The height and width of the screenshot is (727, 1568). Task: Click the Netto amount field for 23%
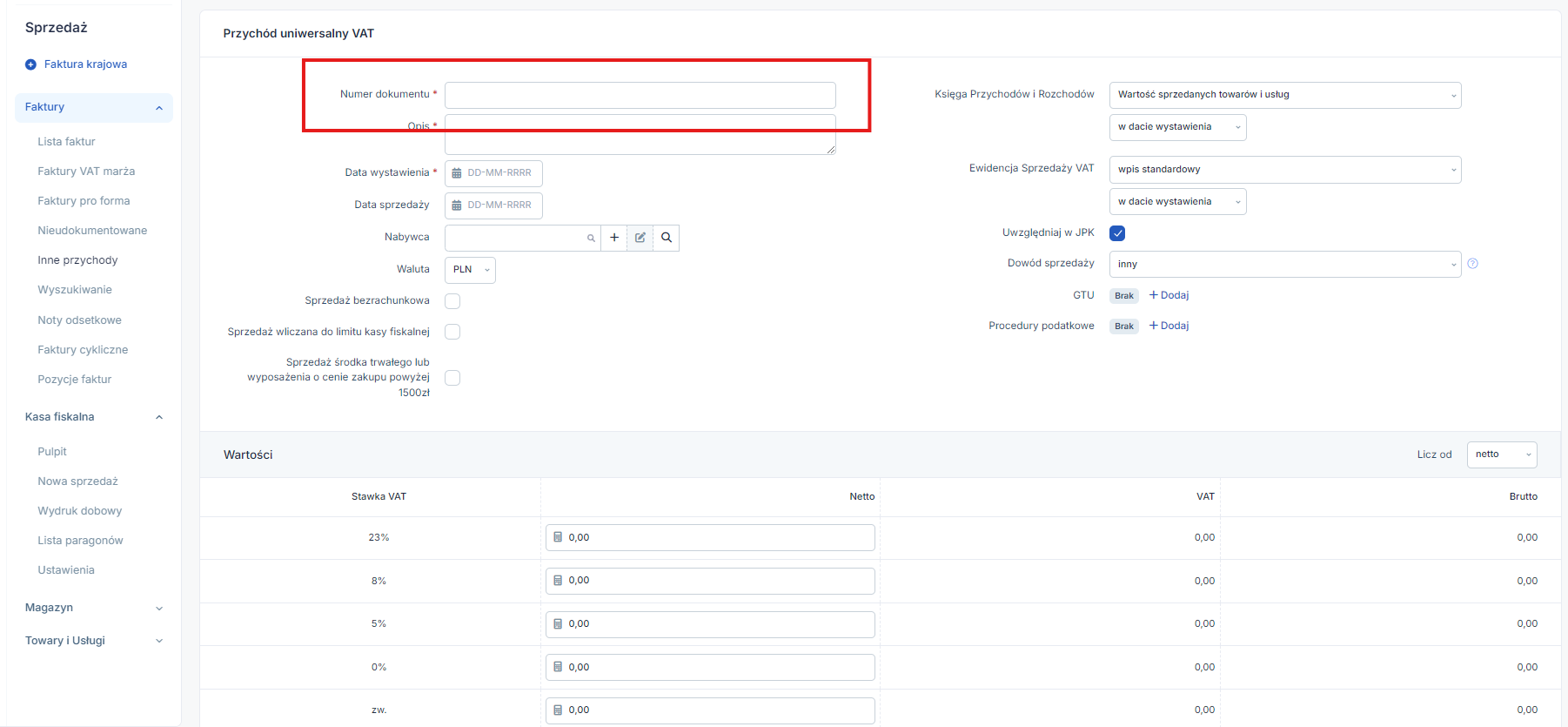click(710, 537)
